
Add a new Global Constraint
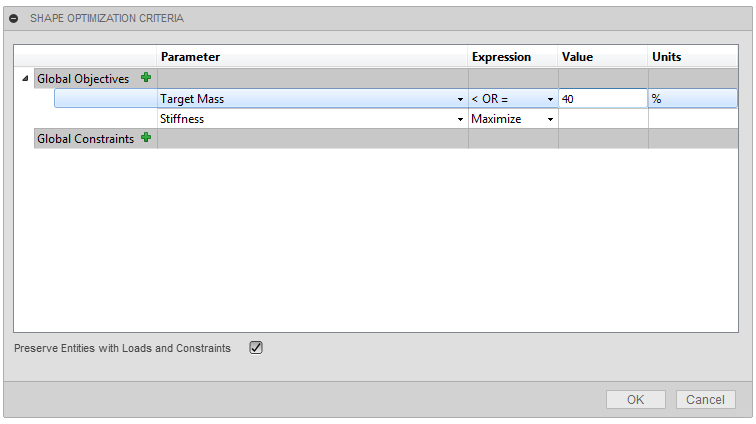[x=146, y=139]
